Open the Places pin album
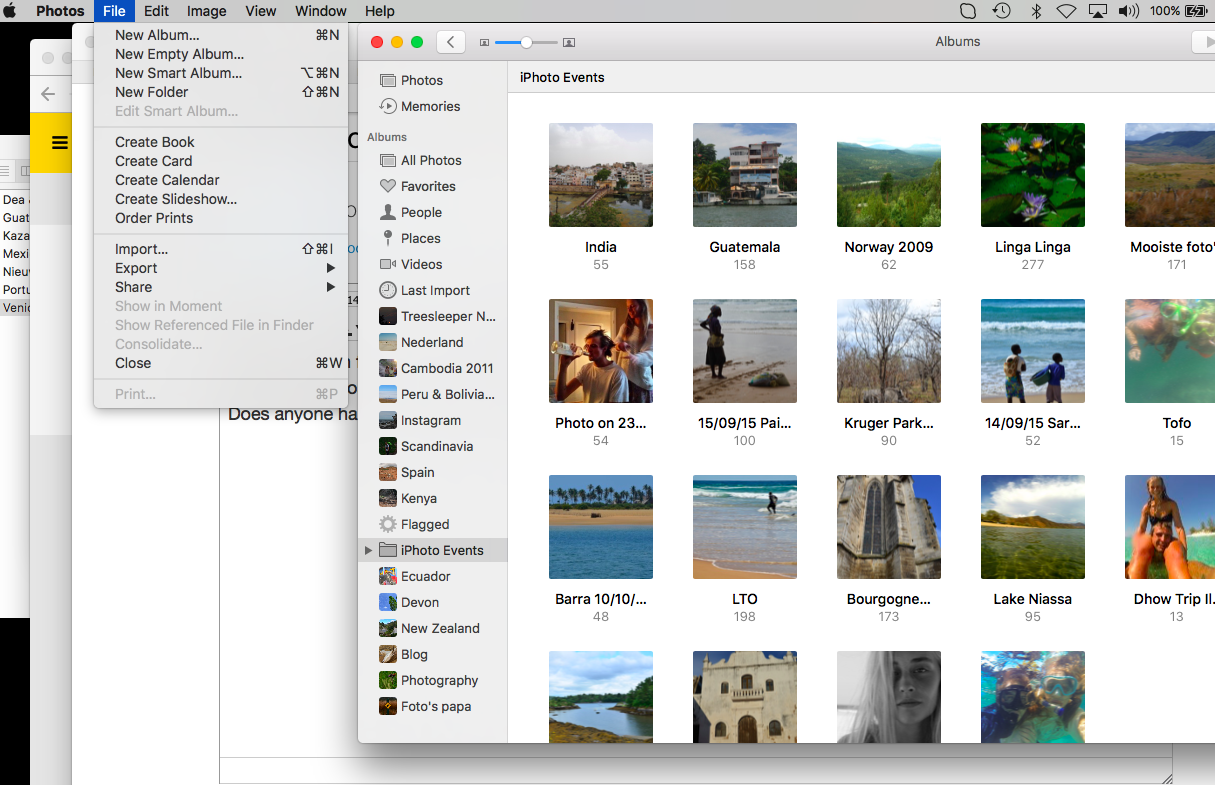Viewport: 1215px width, 785px height. (x=420, y=238)
